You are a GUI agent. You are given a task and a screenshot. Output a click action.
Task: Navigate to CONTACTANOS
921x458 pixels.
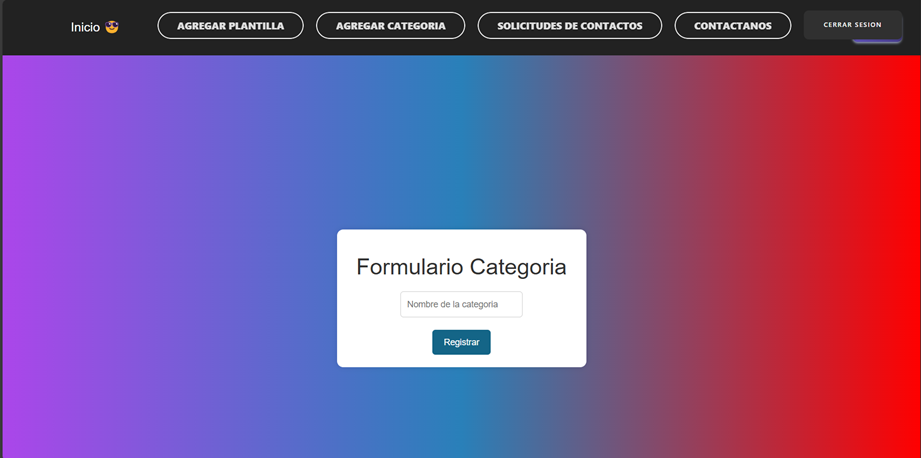click(732, 26)
